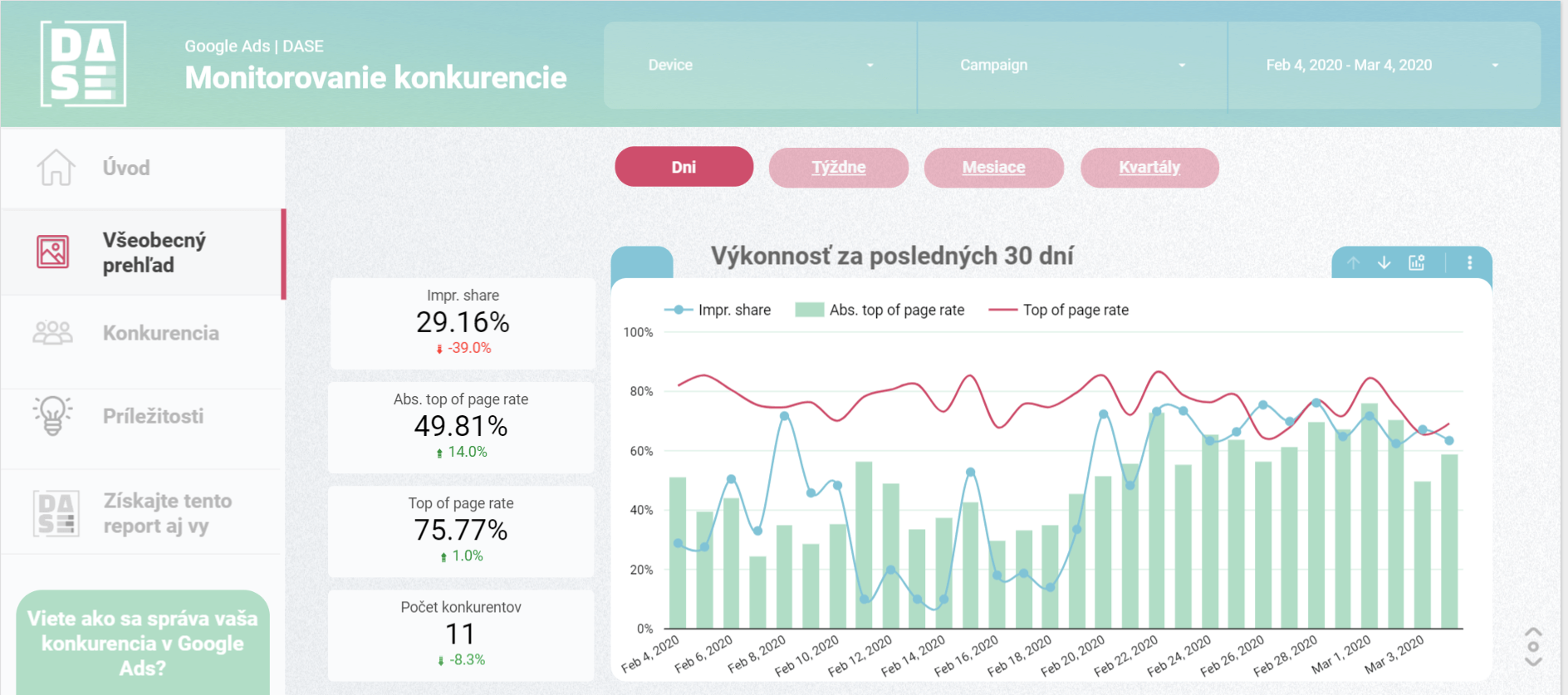The width and height of the screenshot is (1568, 695).
Task: Open the chart three-dot more menu
Action: tap(1469, 262)
